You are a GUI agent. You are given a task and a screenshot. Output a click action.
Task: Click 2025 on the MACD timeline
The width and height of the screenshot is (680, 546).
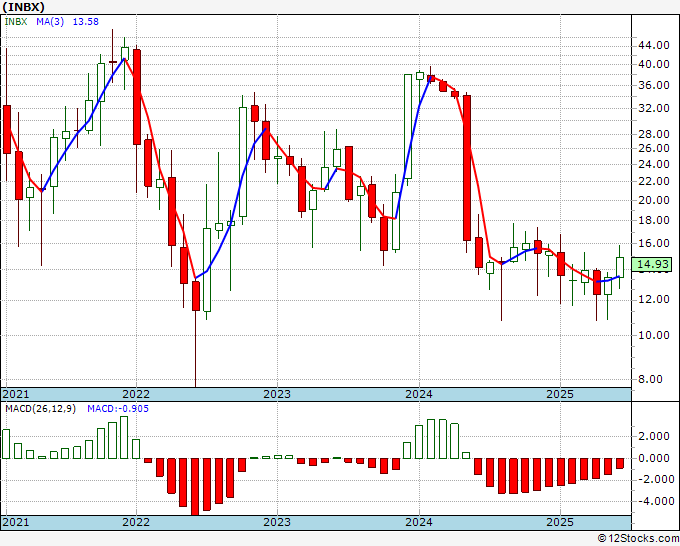pos(560,522)
